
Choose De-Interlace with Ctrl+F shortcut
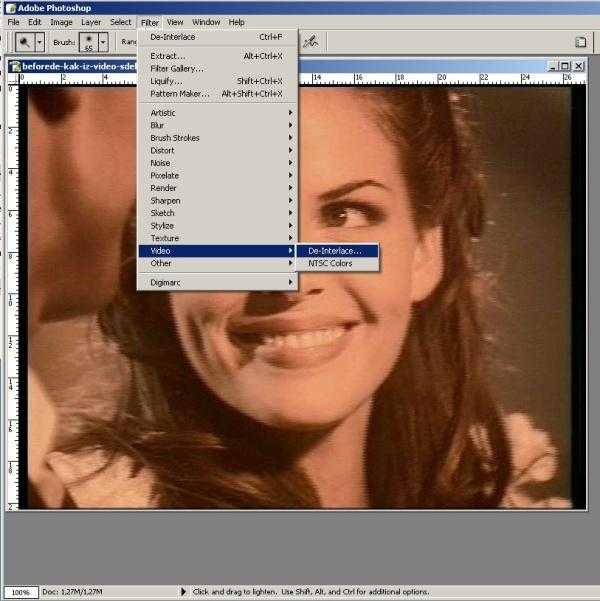(x=217, y=37)
